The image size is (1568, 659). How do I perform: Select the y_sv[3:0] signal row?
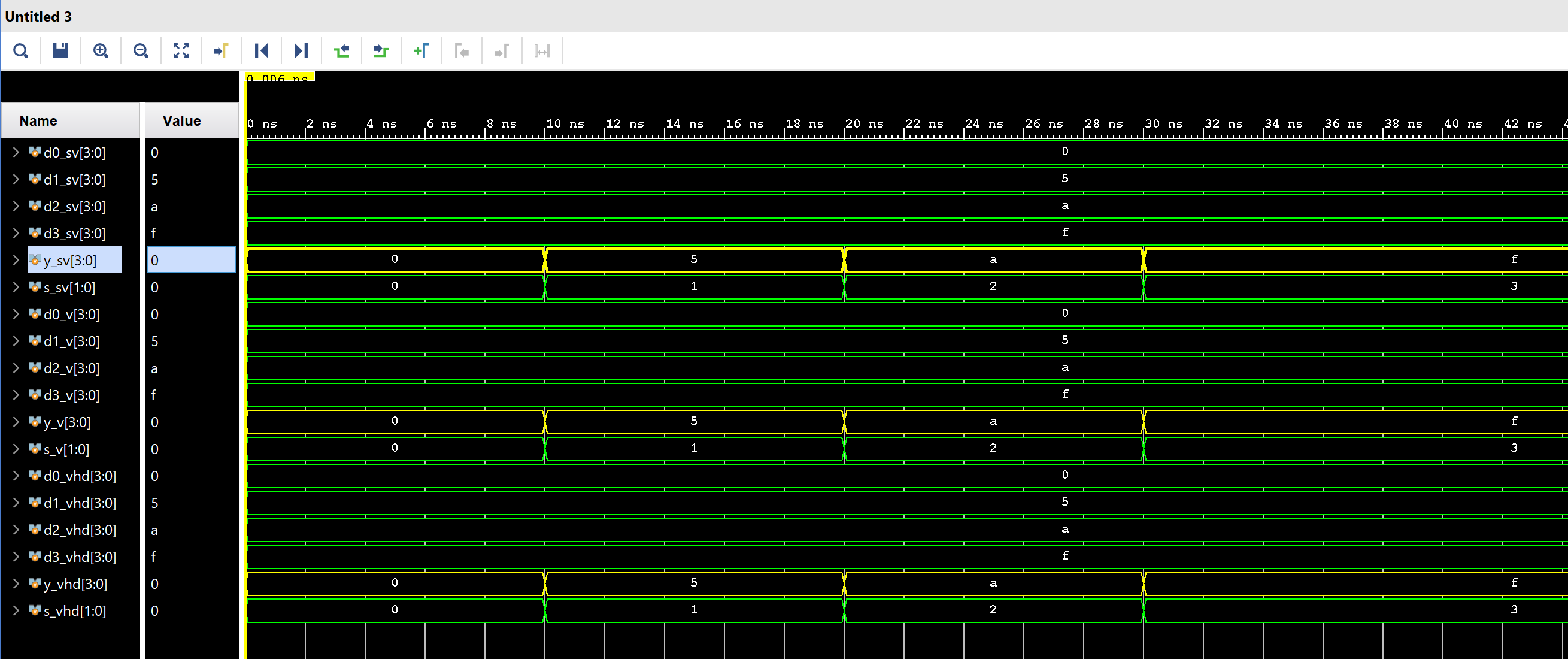(70, 261)
